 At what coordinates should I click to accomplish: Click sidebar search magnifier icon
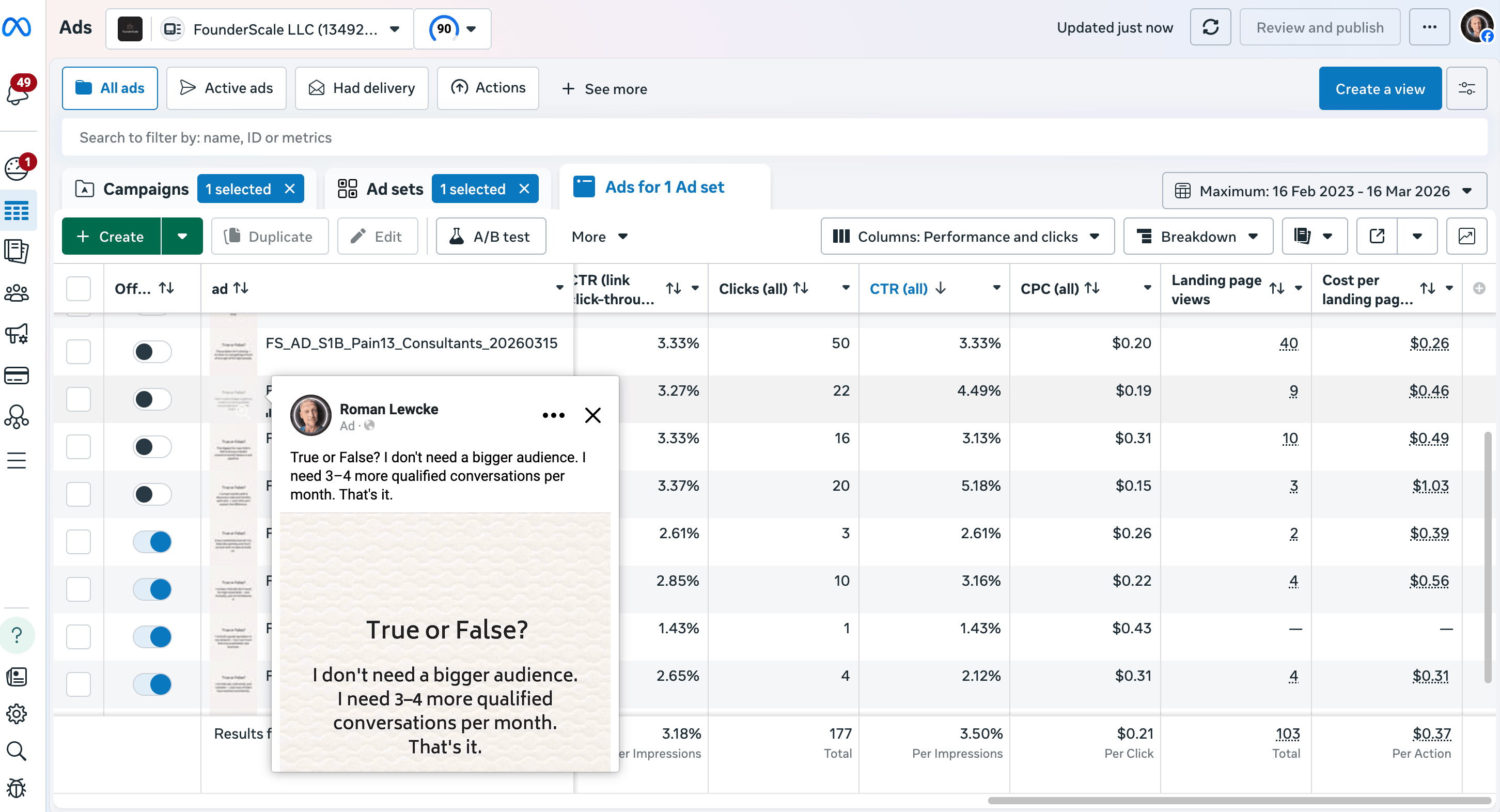click(17, 751)
